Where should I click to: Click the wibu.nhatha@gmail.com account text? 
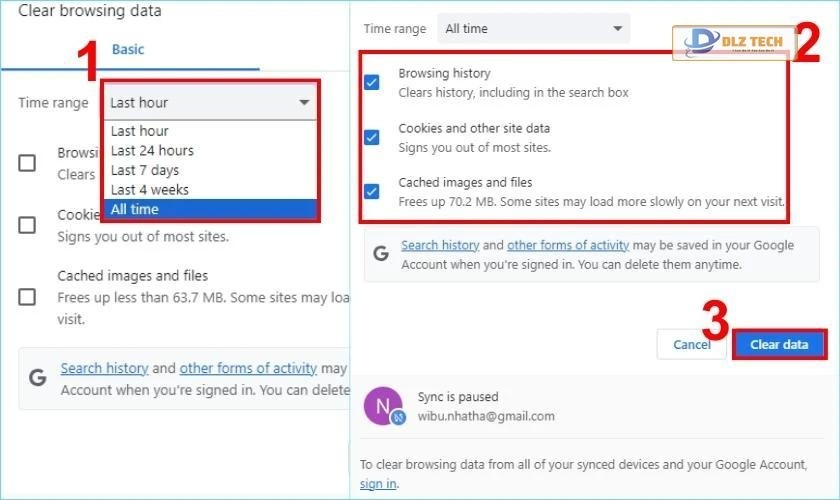[486, 416]
